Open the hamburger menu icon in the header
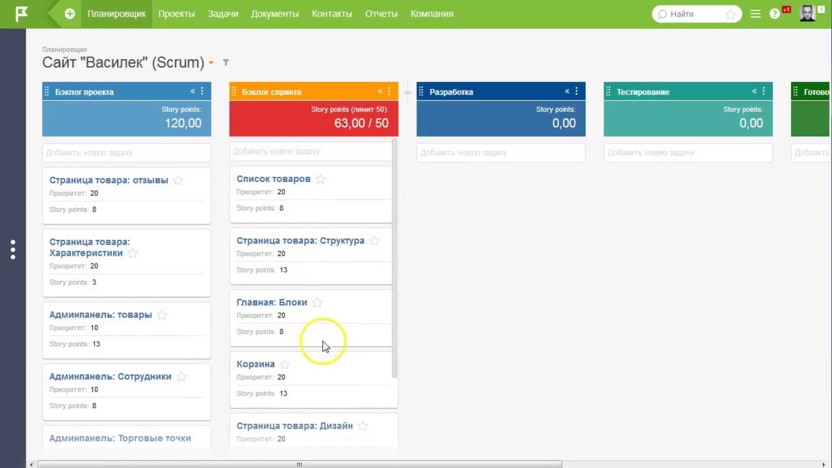The image size is (832, 468). point(756,14)
